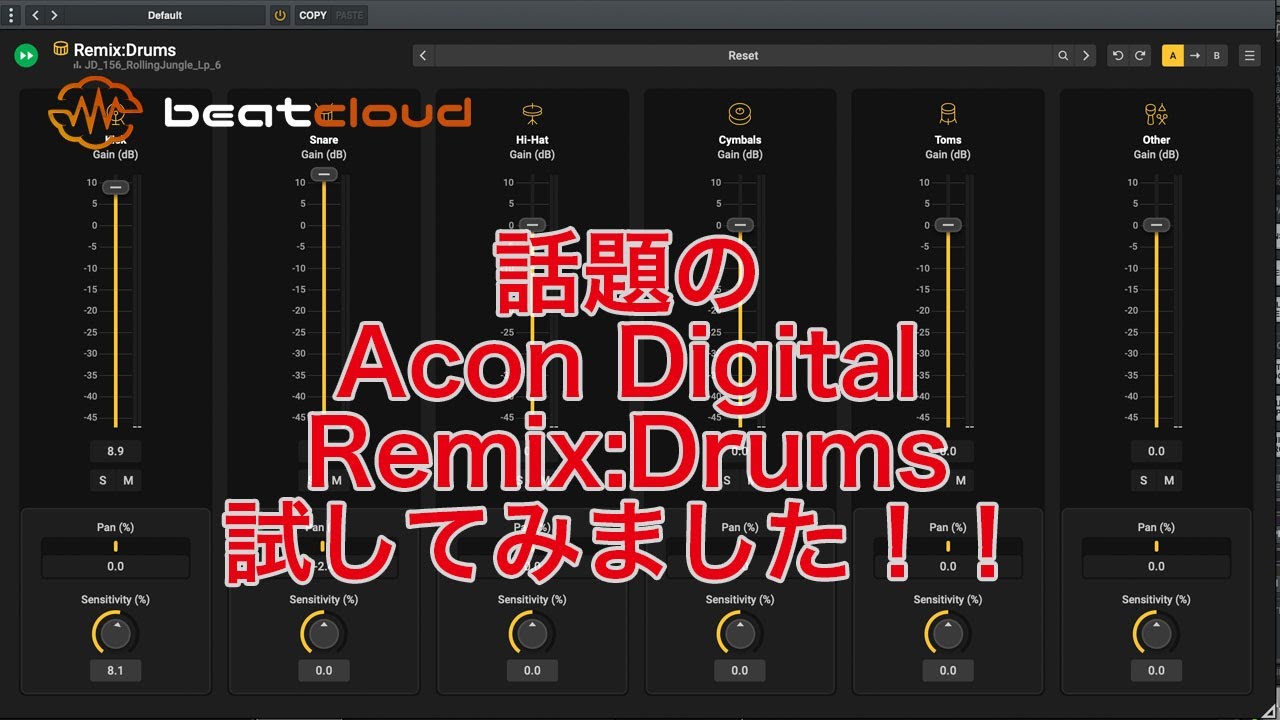Click the Kick gain fader handle
Image resolution: width=1280 pixels, height=720 pixels.
[116, 187]
